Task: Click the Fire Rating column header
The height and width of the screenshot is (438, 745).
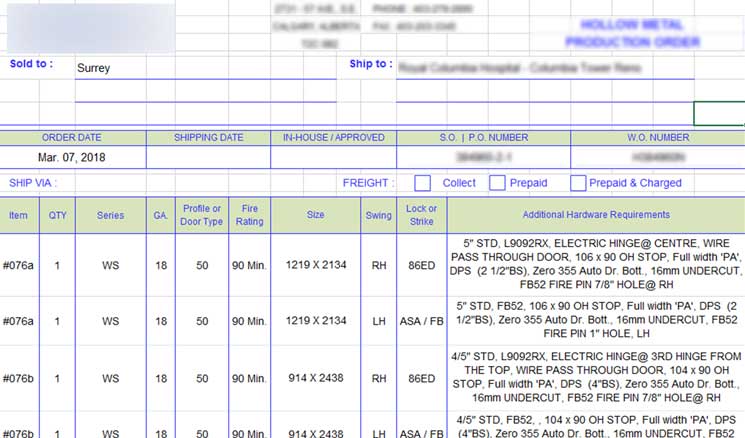Action: [x=250, y=215]
